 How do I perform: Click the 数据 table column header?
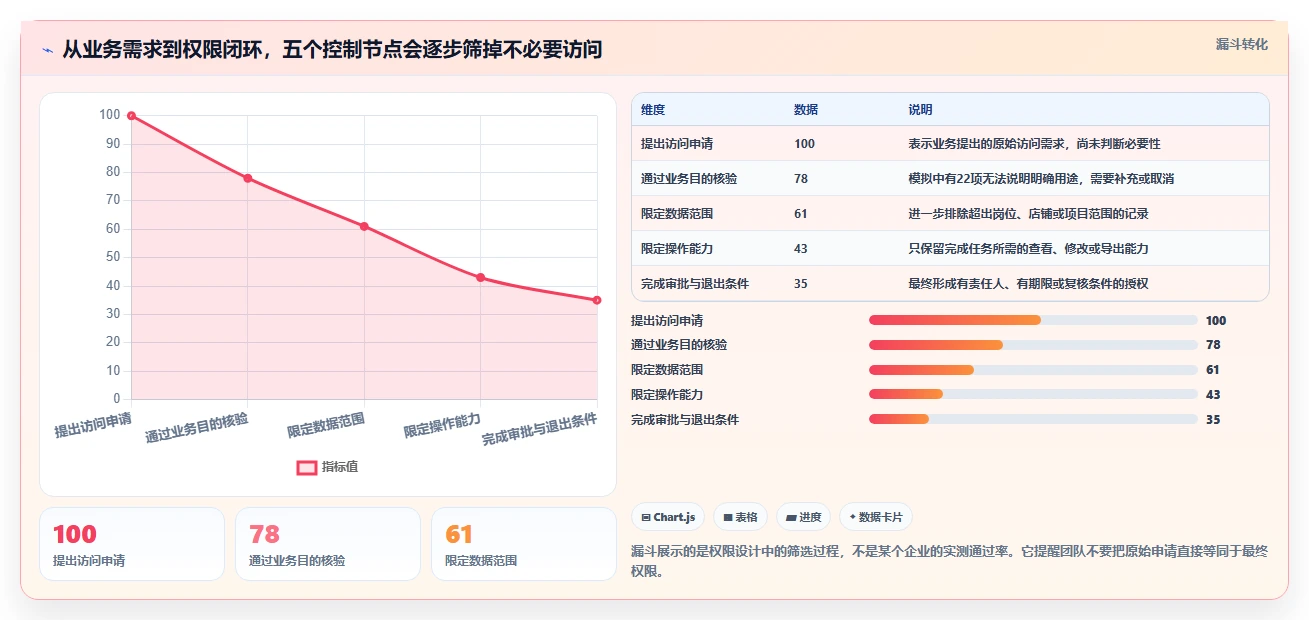(806, 110)
